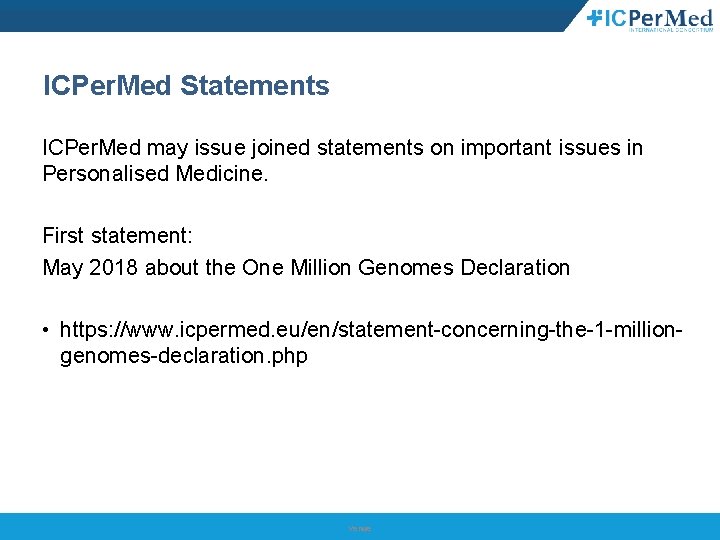Click the blue cross icon in ICPerMed logo
This screenshot has width=720, height=540.
594,16
